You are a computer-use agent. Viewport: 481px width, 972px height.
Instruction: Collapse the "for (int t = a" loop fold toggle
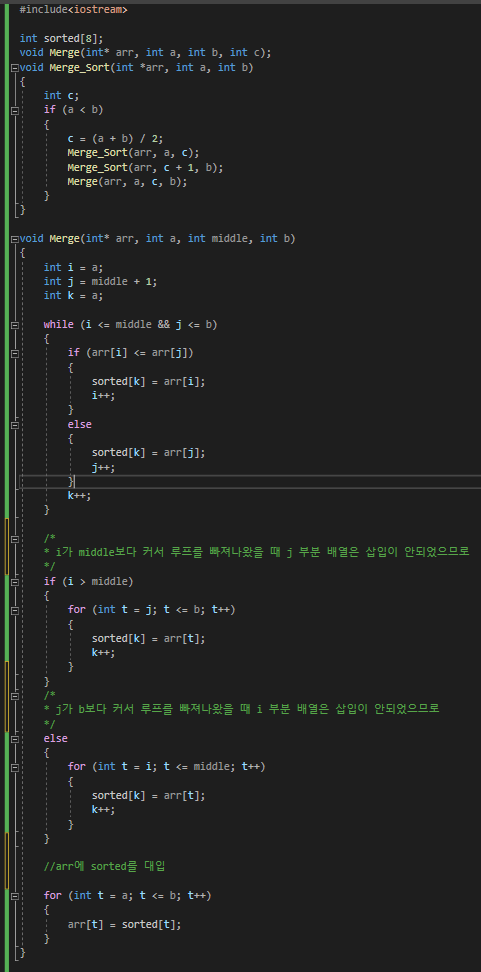pos(15,896)
